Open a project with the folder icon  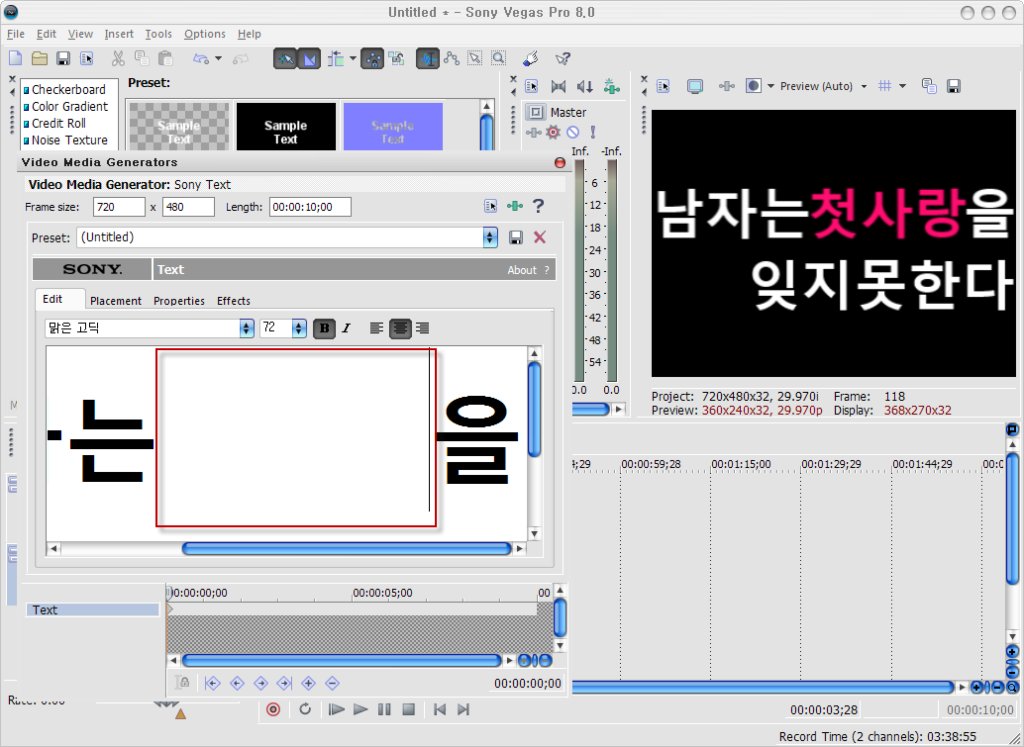click(x=39, y=58)
